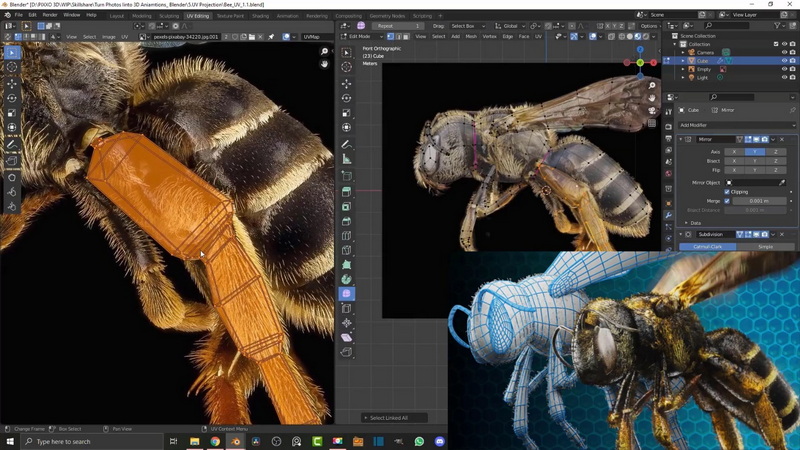Select the Scale tool in the 3D viewport toolbar
The image size is (800, 450).
(346, 113)
